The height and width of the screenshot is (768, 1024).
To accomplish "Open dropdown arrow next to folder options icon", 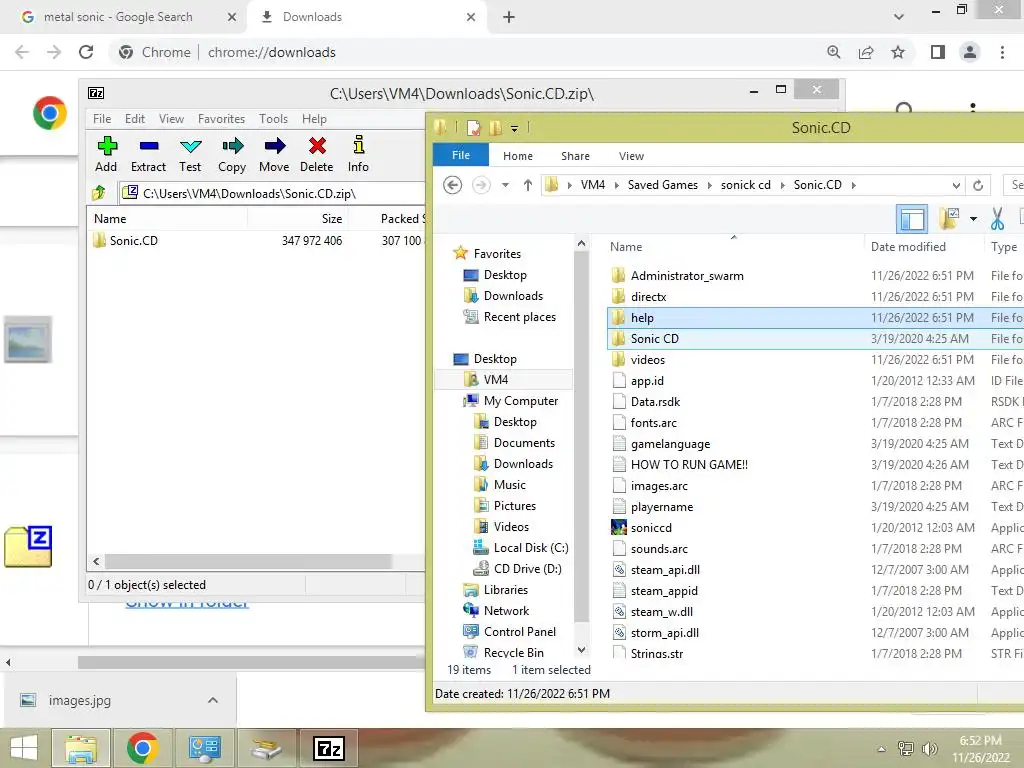I will pos(973,219).
